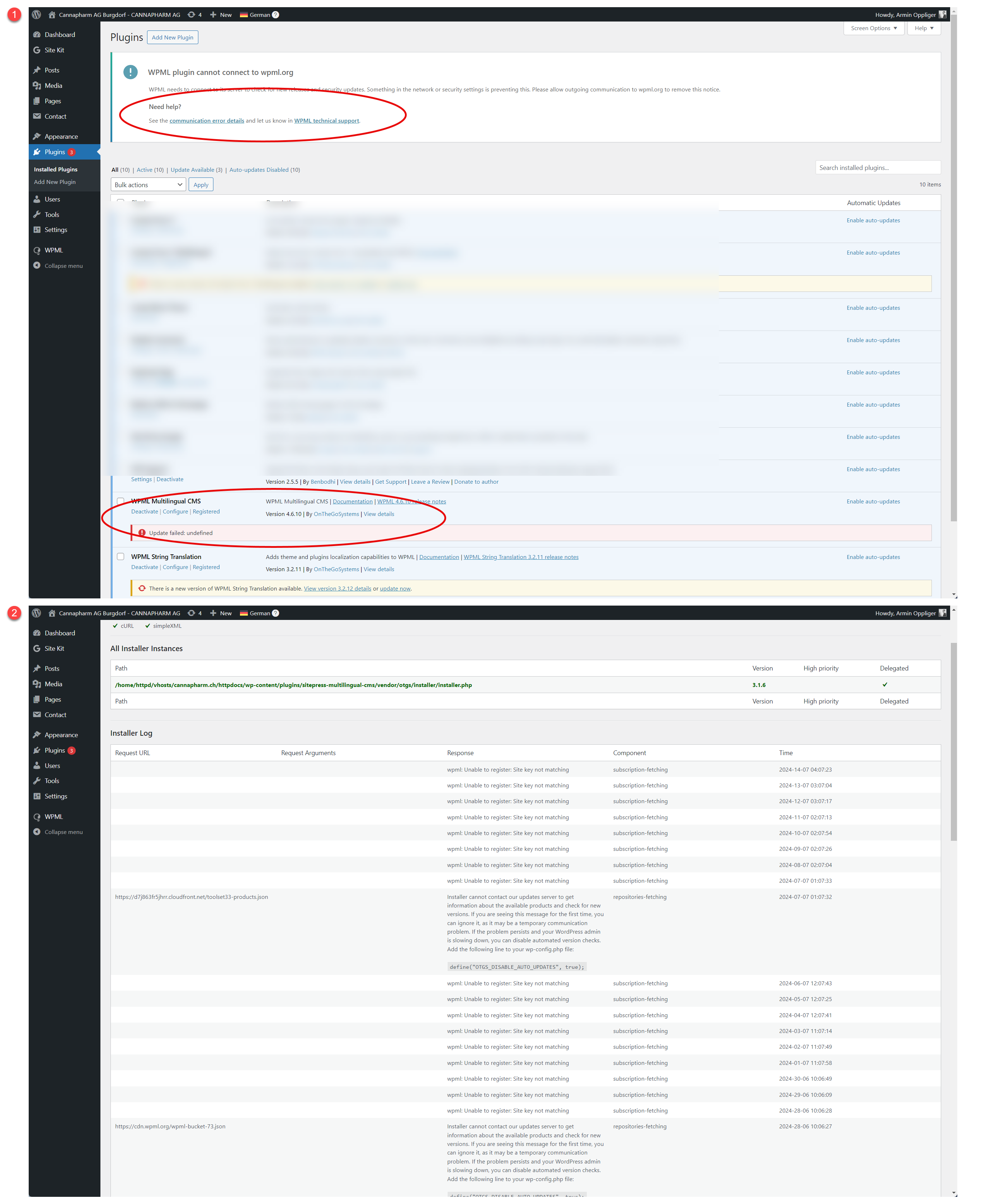
Task: Click Registered under WPML Multilingual CMS
Action: [206, 511]
